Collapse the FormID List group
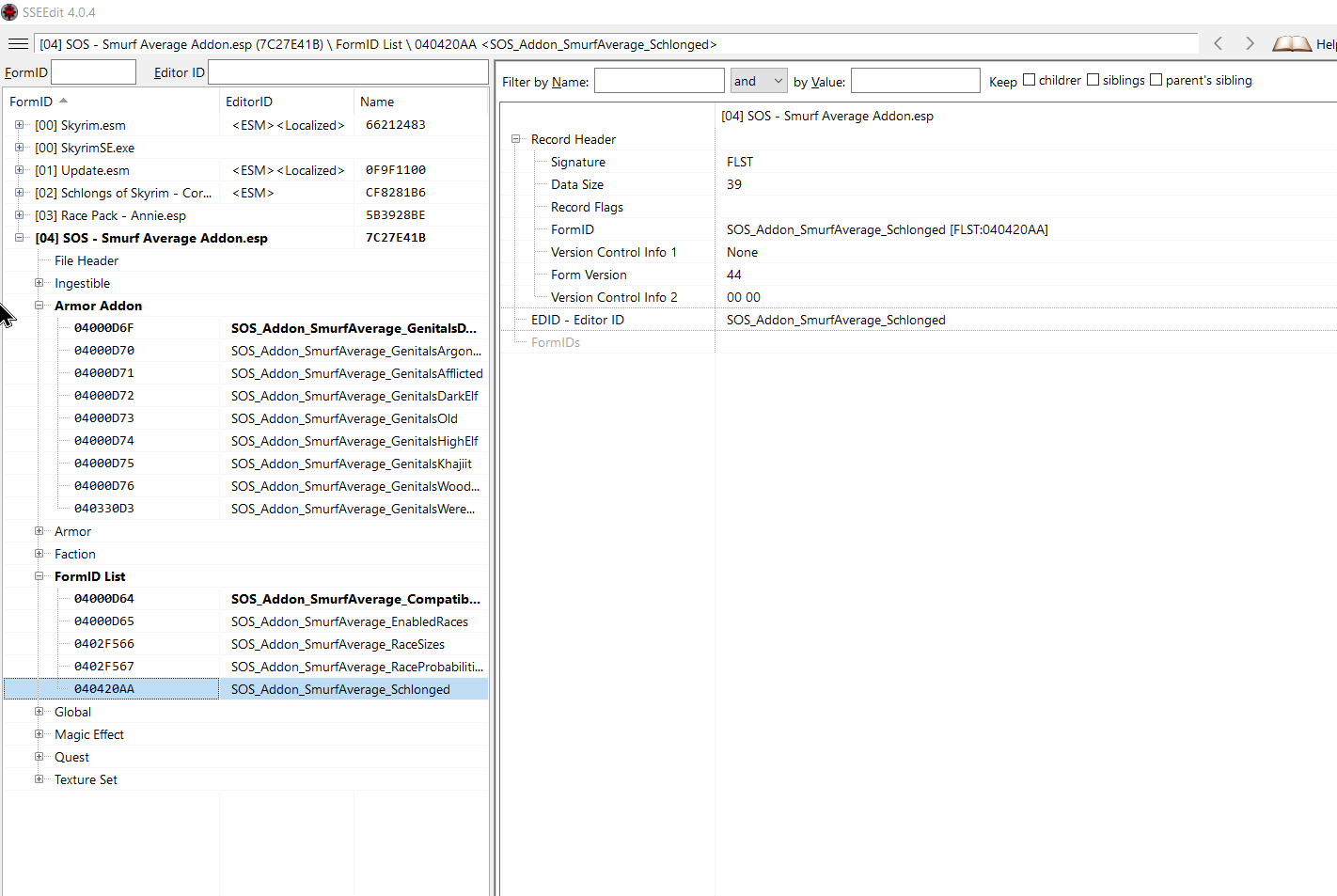The width and height of the screenshot is (1337, 896). click(39, 575)
